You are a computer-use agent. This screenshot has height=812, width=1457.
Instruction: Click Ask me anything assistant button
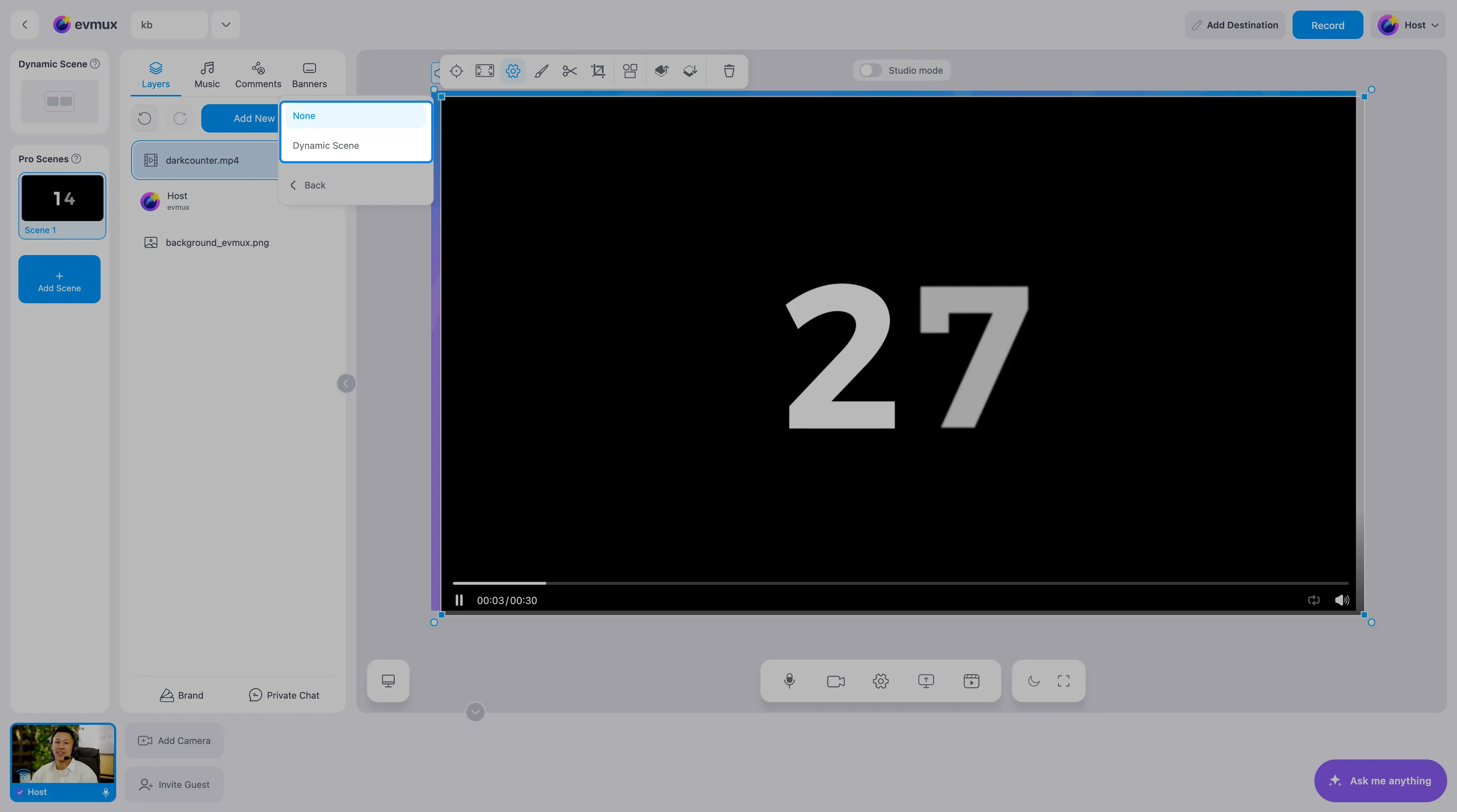point(1381,781)
